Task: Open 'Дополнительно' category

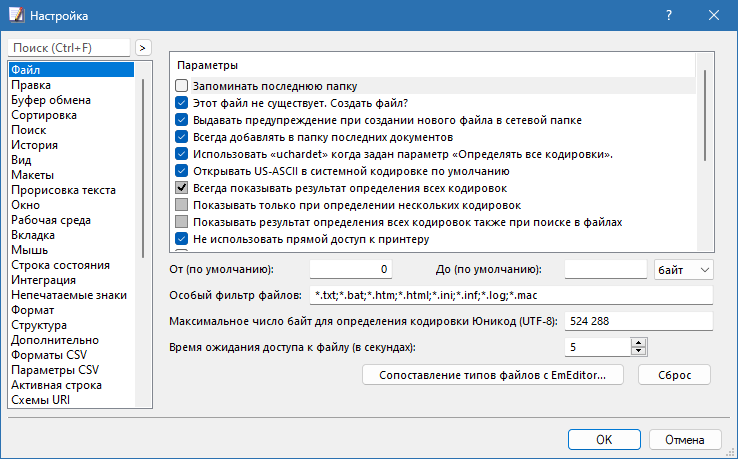Action: (x=72, y=340)
